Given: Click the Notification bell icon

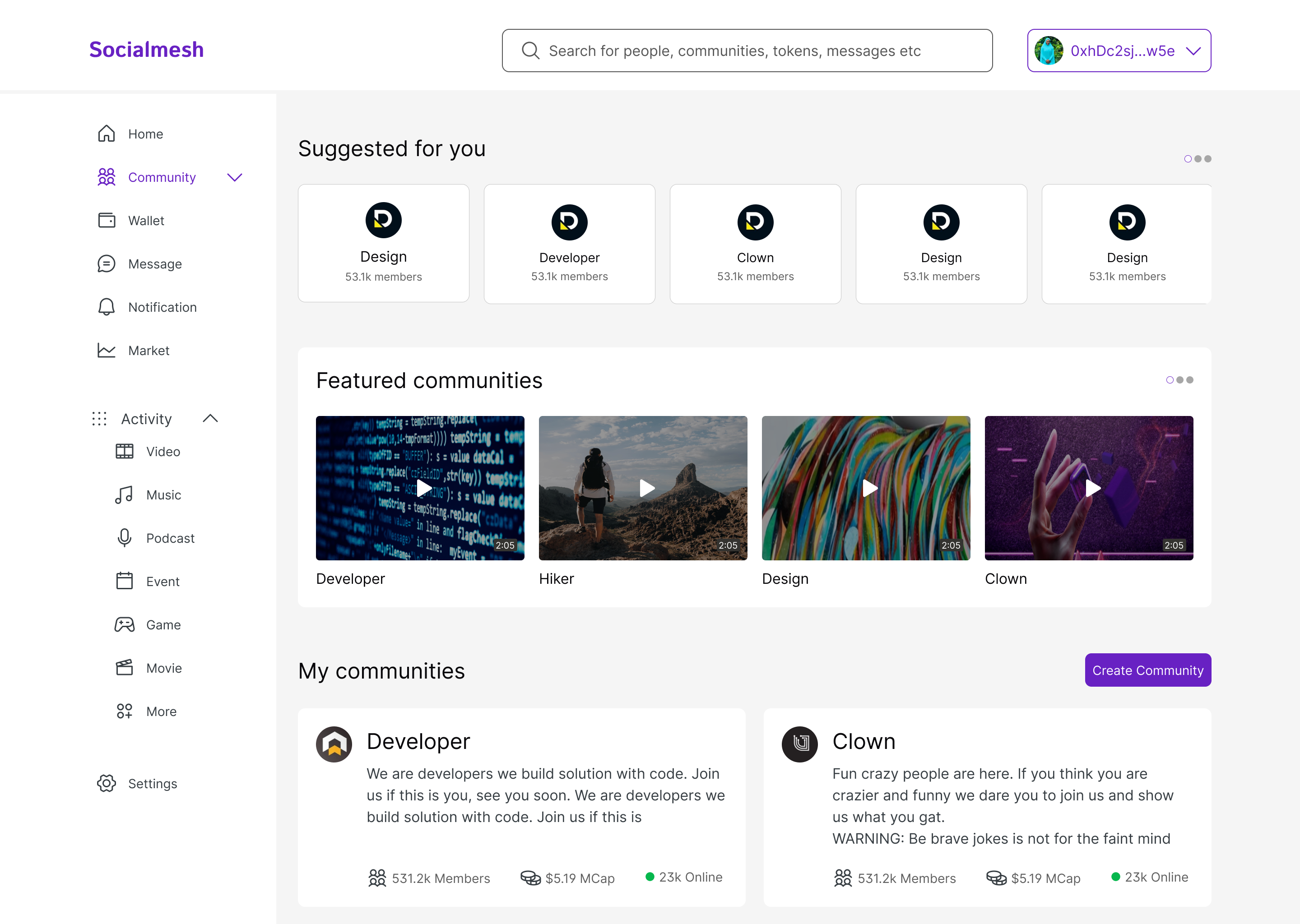Looking at the screenshot, I should (x=107, y=307).
